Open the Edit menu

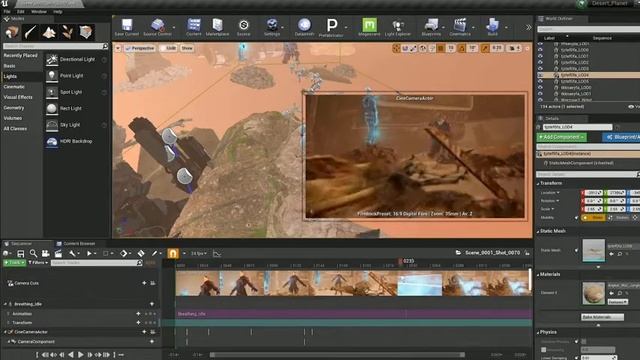coord(20,11)
